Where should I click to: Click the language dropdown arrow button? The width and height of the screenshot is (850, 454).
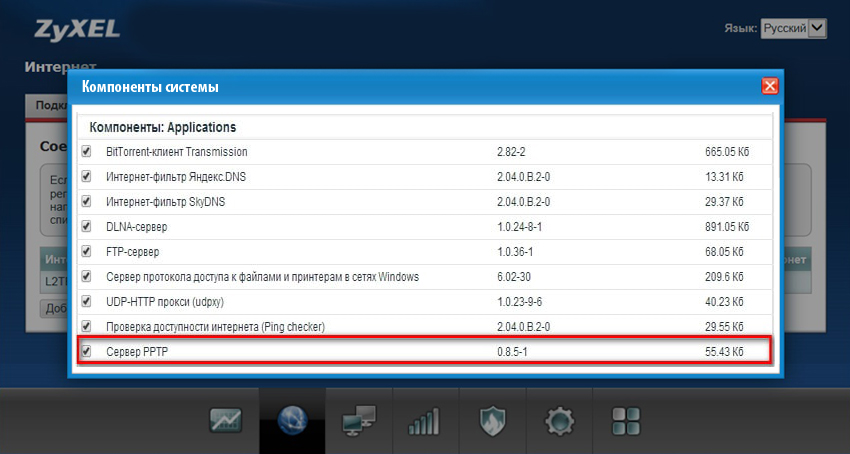click(x=817, y=29)
